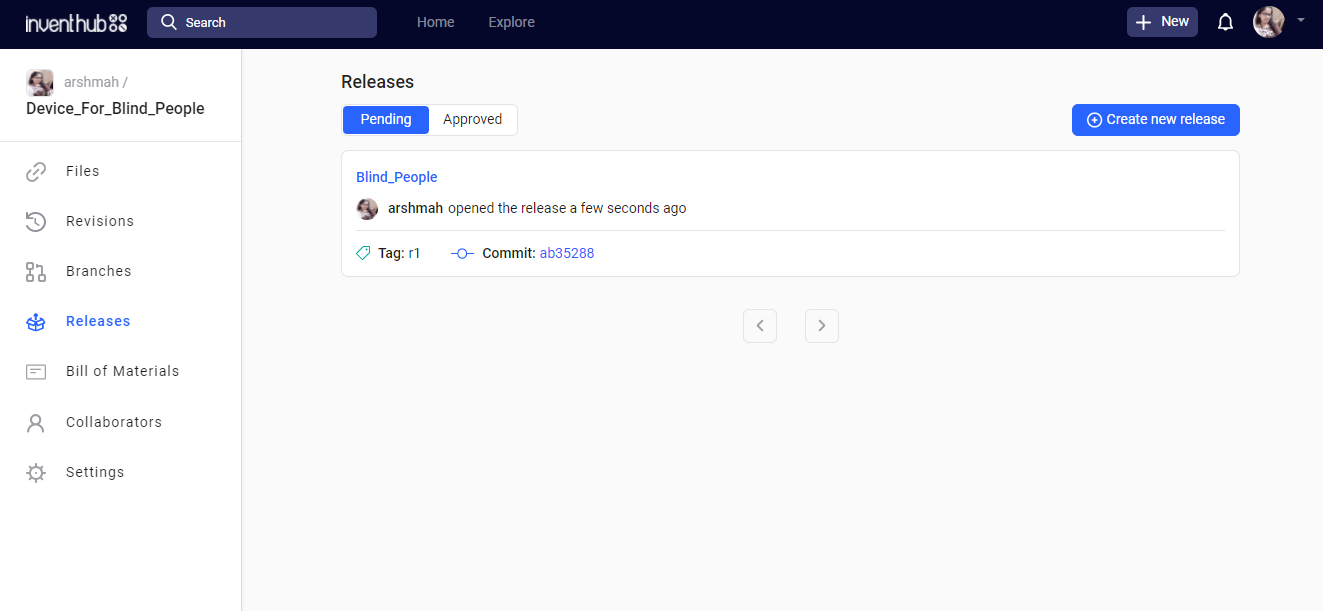
Task: Click Create new release button
Action: [1156, 119]
